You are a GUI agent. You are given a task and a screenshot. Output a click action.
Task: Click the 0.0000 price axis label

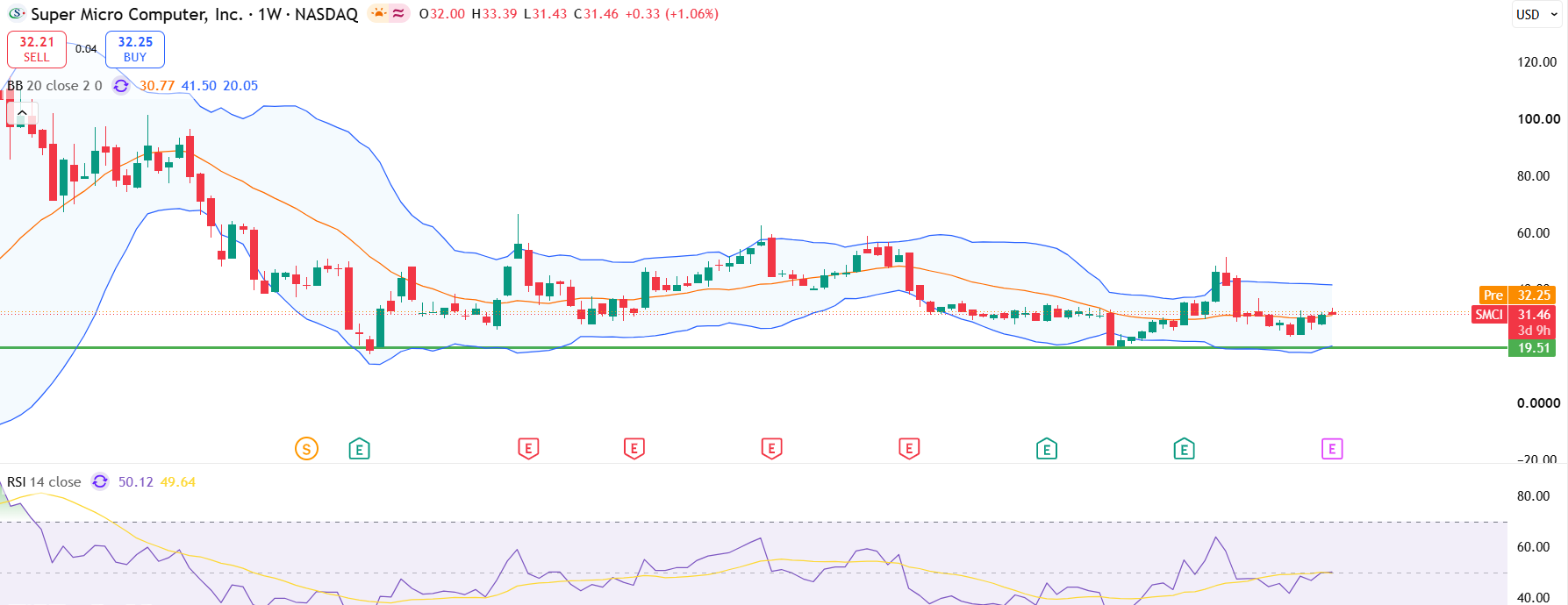coord(1539,403)
